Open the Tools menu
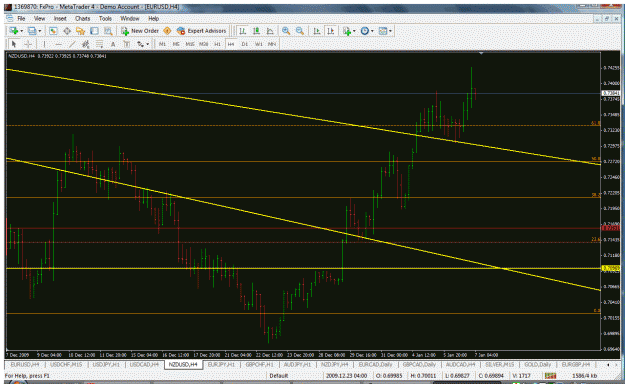 (x=105, y=18)
